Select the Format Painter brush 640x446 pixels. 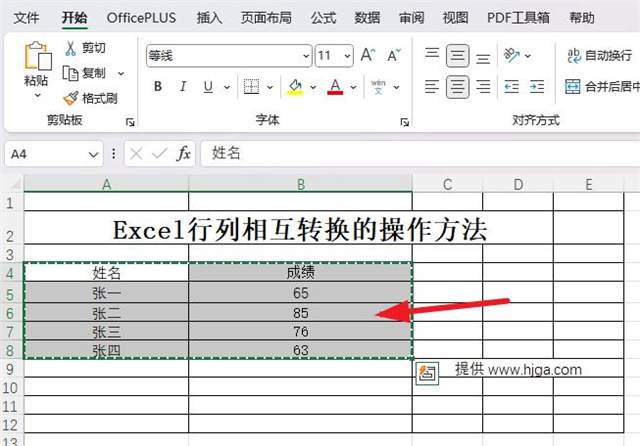[71, 98]
